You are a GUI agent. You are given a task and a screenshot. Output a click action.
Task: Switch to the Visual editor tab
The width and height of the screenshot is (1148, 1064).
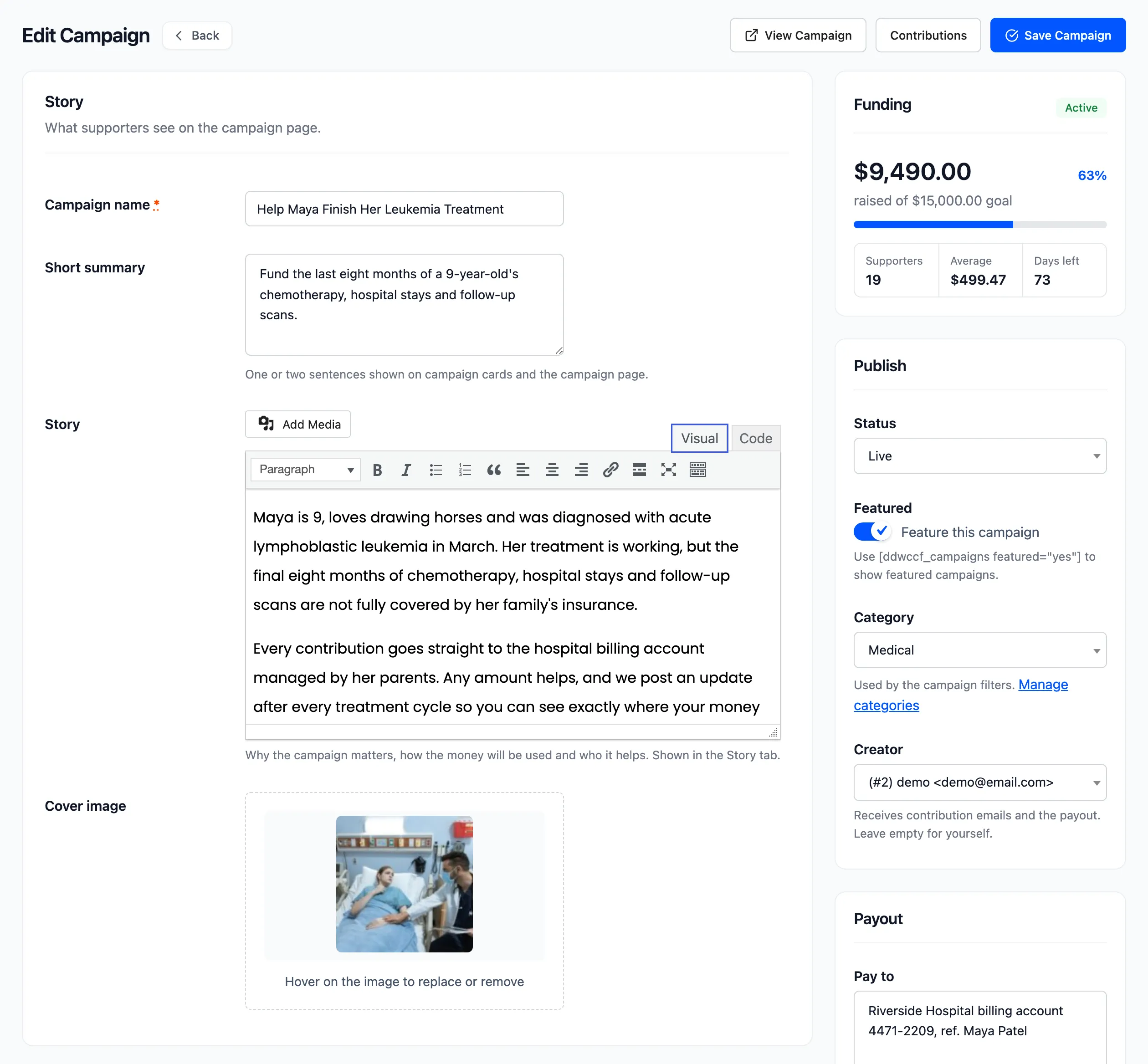coord(700,438)
